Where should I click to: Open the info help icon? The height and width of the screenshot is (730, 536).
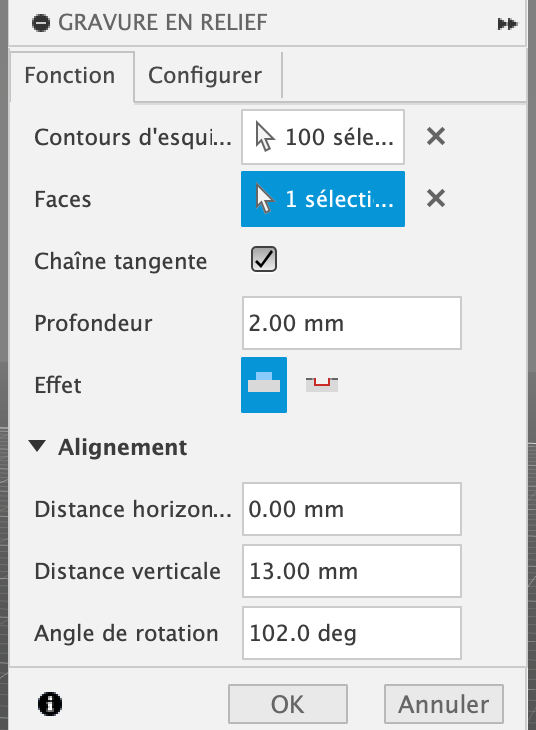[50, 703]
